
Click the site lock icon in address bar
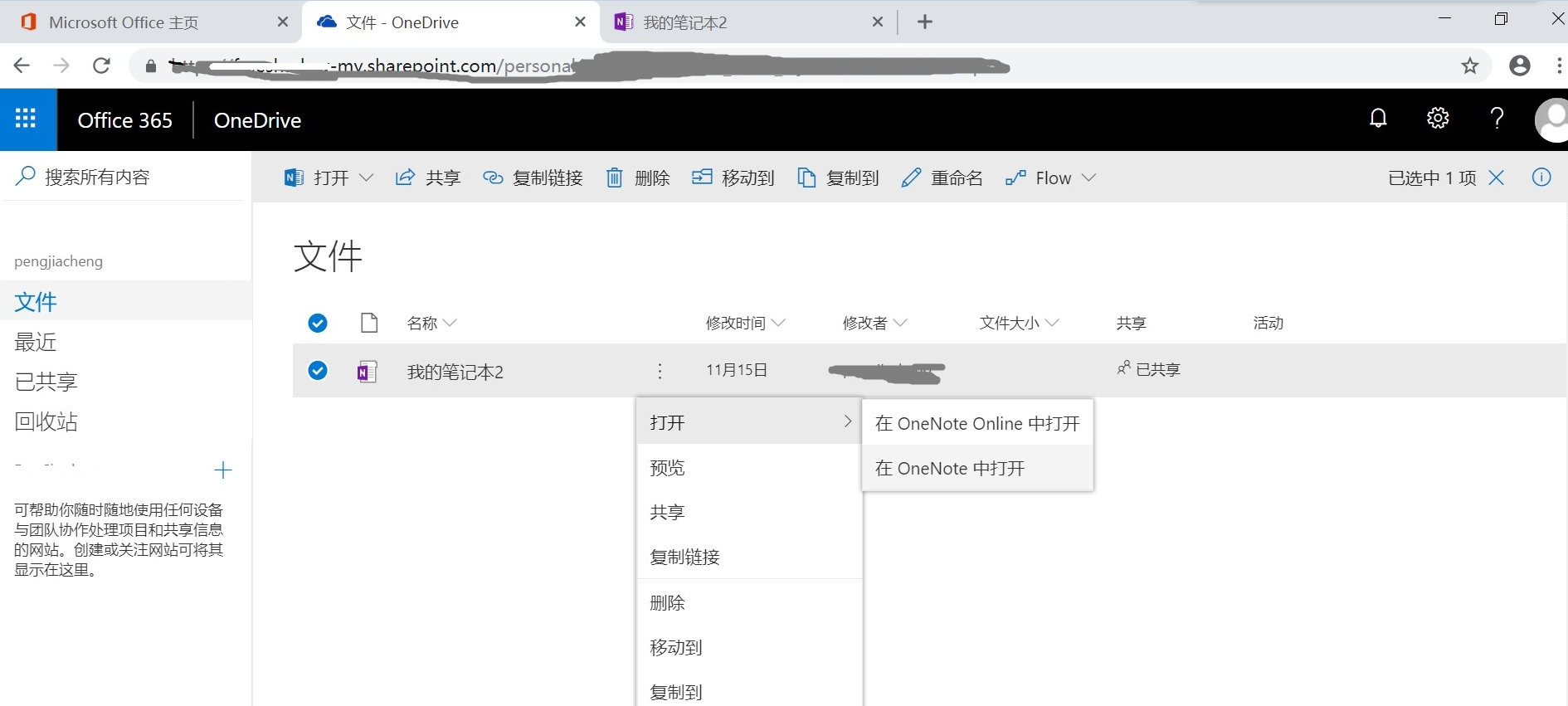(x=151, y=66)
